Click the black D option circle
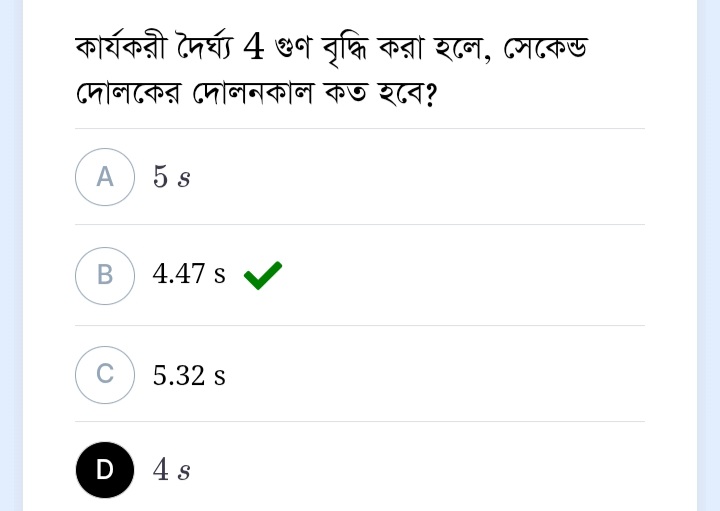Screen dimensions: 720x511 105,470
